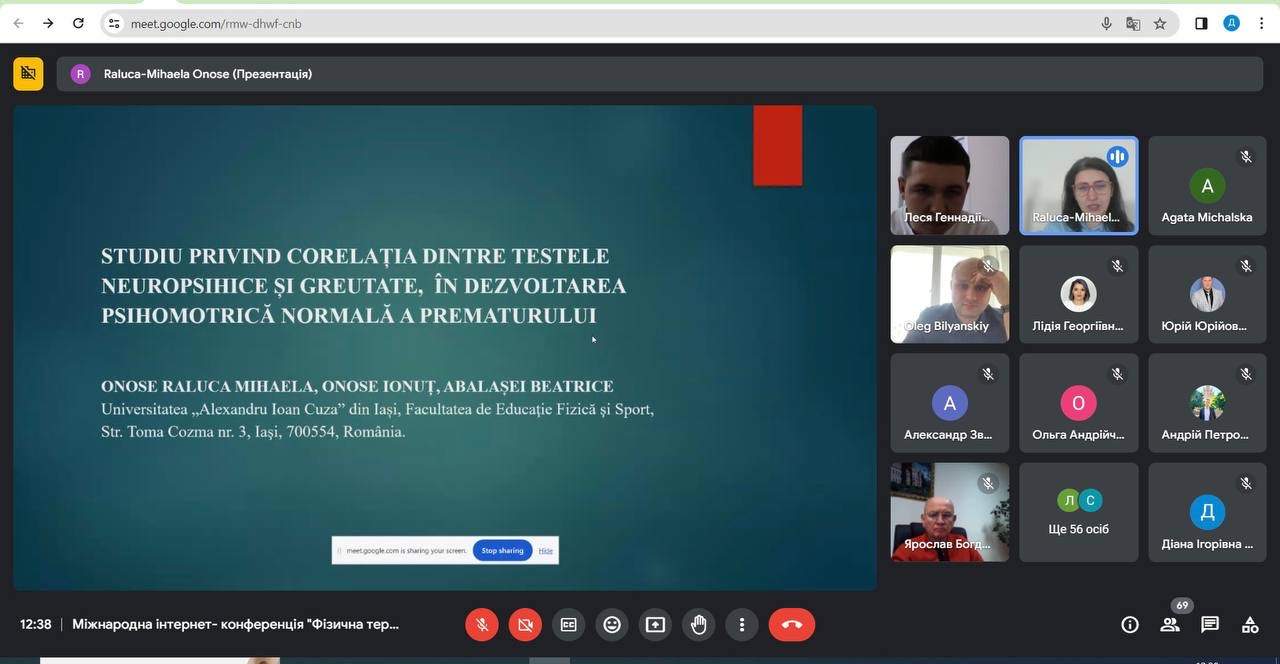
Task: Click inside the browser address bar
Action: pyautogui.click(x=300, y=23)
